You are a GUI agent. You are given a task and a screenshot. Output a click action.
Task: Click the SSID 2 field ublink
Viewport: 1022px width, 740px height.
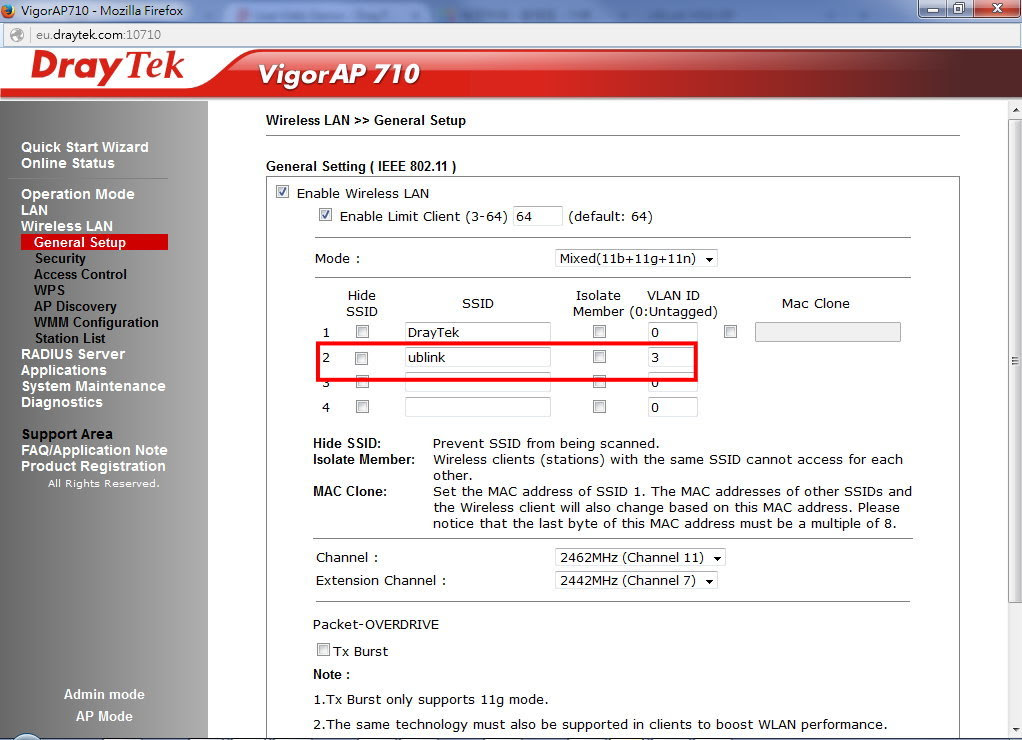tap(477, 357)
